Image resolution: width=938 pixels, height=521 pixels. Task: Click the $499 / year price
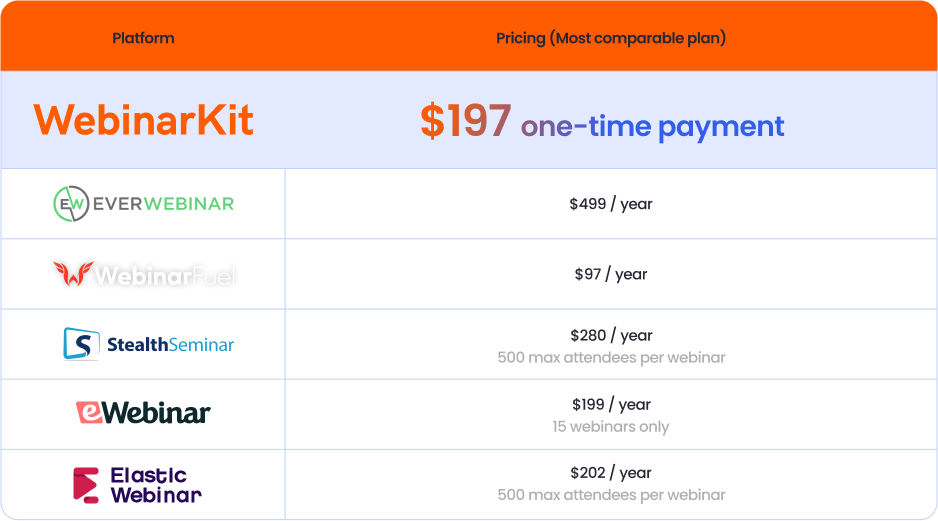tap(611, 204)
